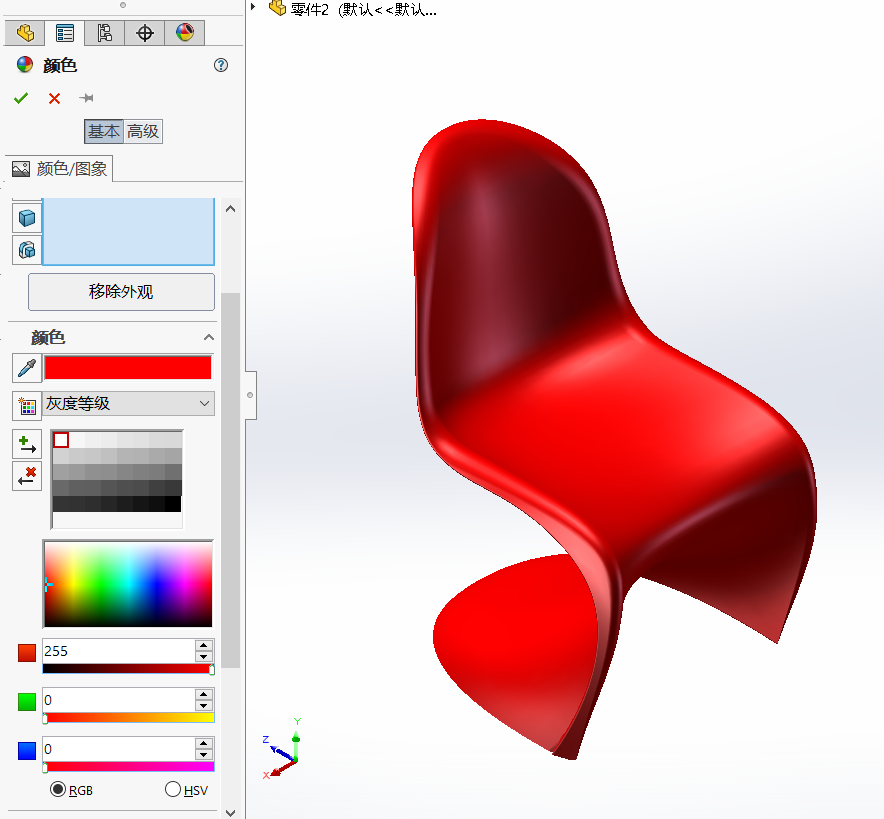The width and height of the screenshot is (884, 819).
Task: Select the white swatch in grayscale grid
Action: click(x=61, y=440)
